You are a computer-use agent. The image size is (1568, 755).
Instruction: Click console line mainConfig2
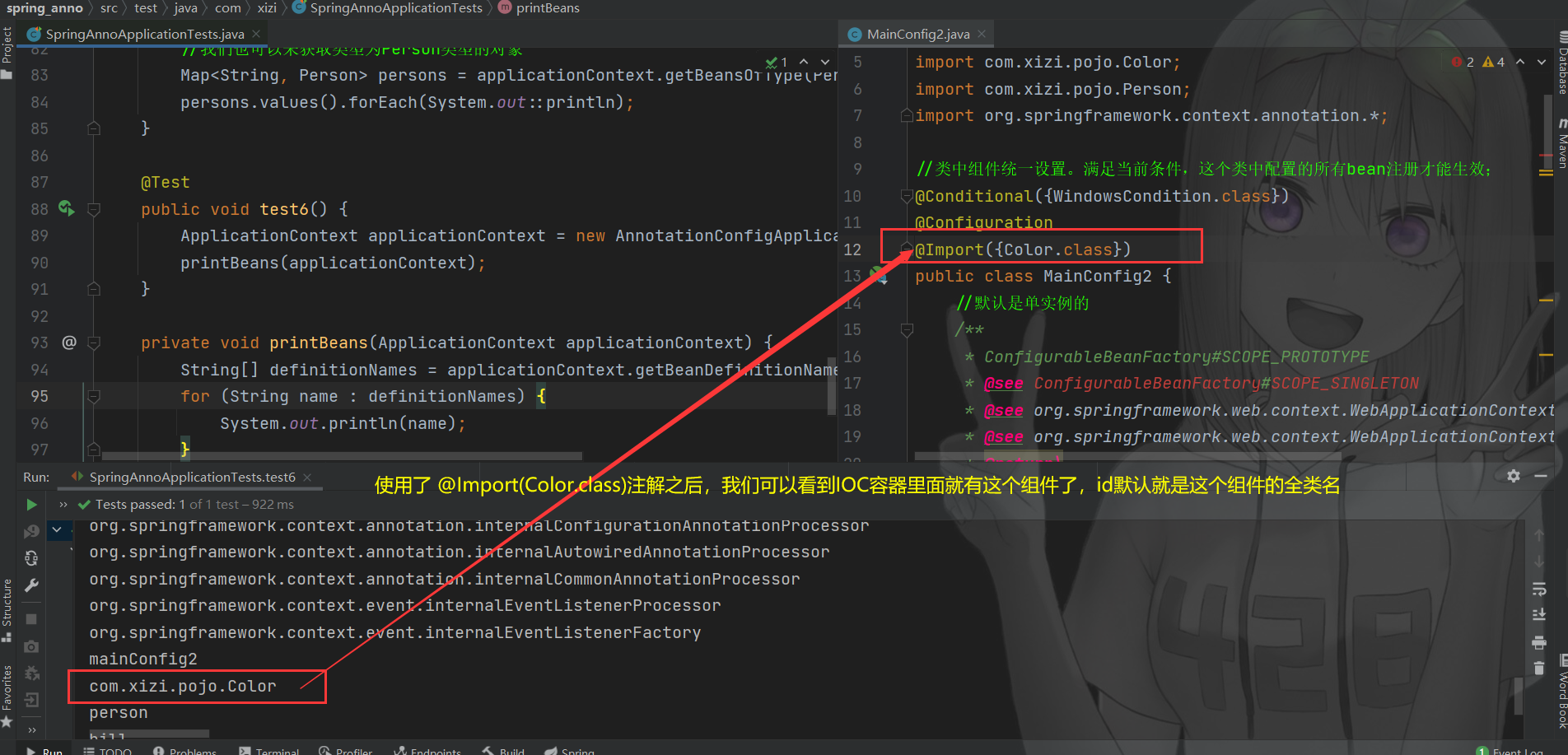click(143, 659)
